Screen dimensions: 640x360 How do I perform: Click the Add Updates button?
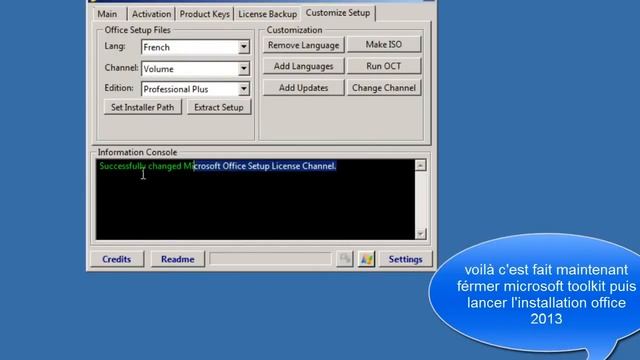pyautogui.click(x=303, y=88)
